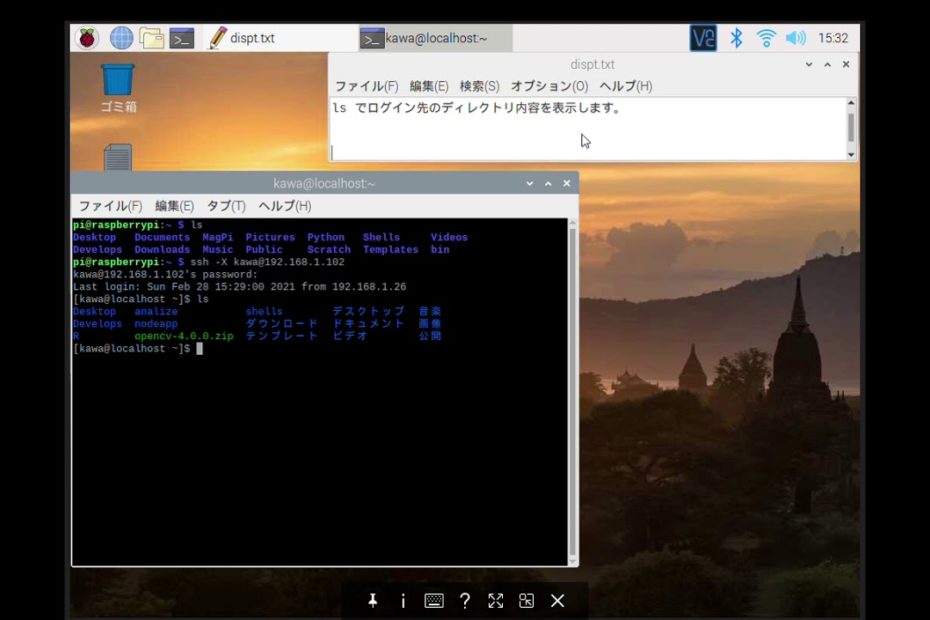The width and height of the screenshot is (930, 620).
Task: Click the volume speaker icon
Action: (x=795, y=38)
